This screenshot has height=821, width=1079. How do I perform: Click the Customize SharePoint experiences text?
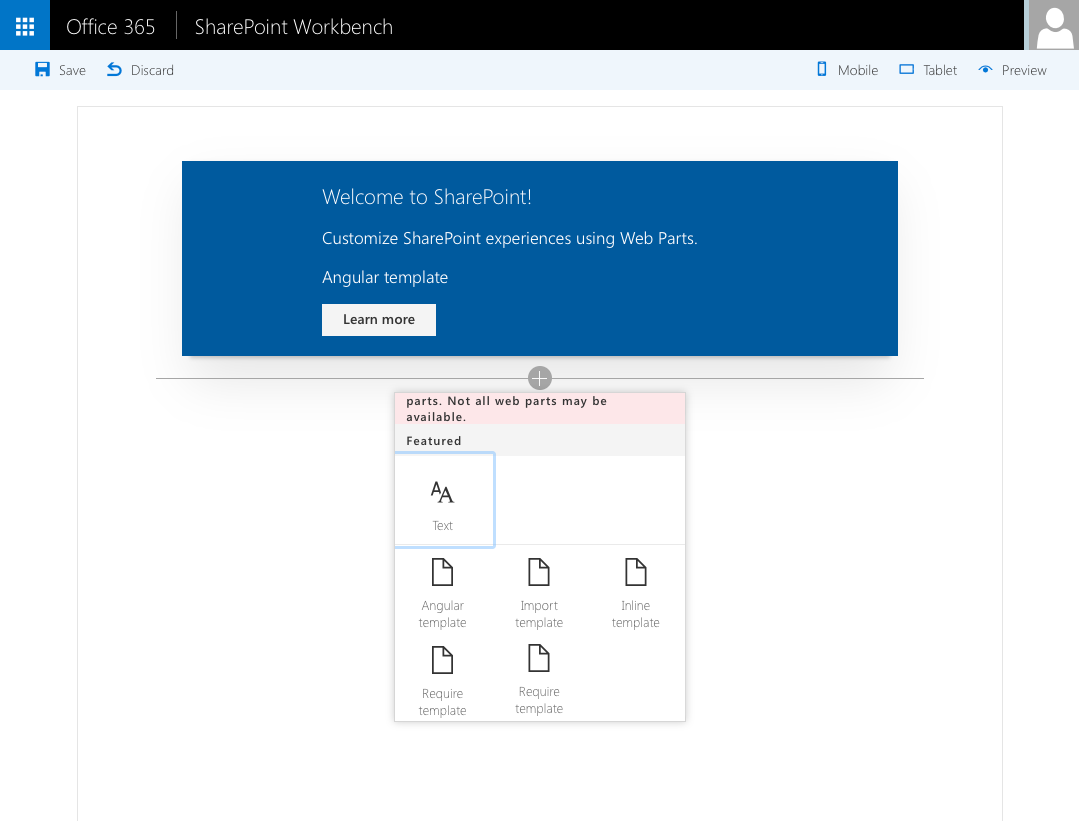click(x=509, y=238)
